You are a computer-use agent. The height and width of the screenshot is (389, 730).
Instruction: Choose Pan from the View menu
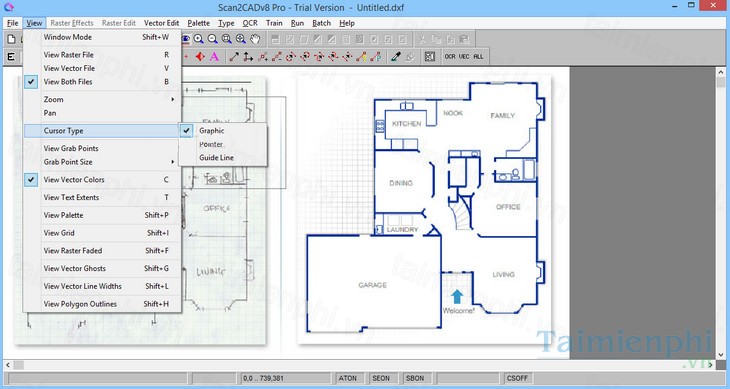point(102,113)
